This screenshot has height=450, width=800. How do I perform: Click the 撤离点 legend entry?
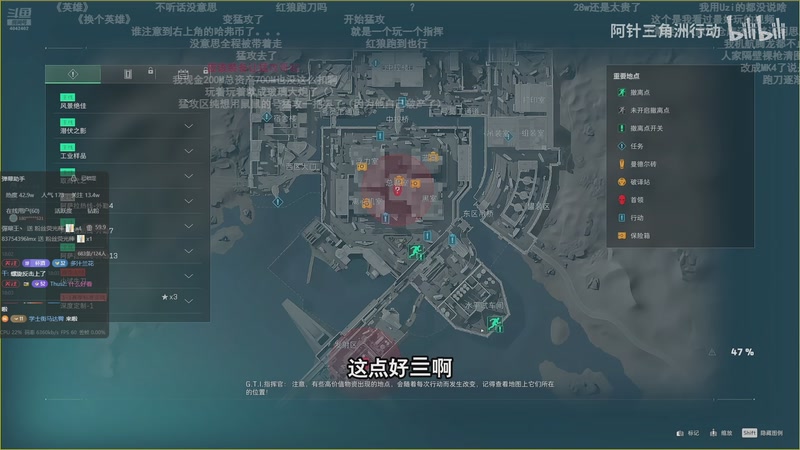634,92
